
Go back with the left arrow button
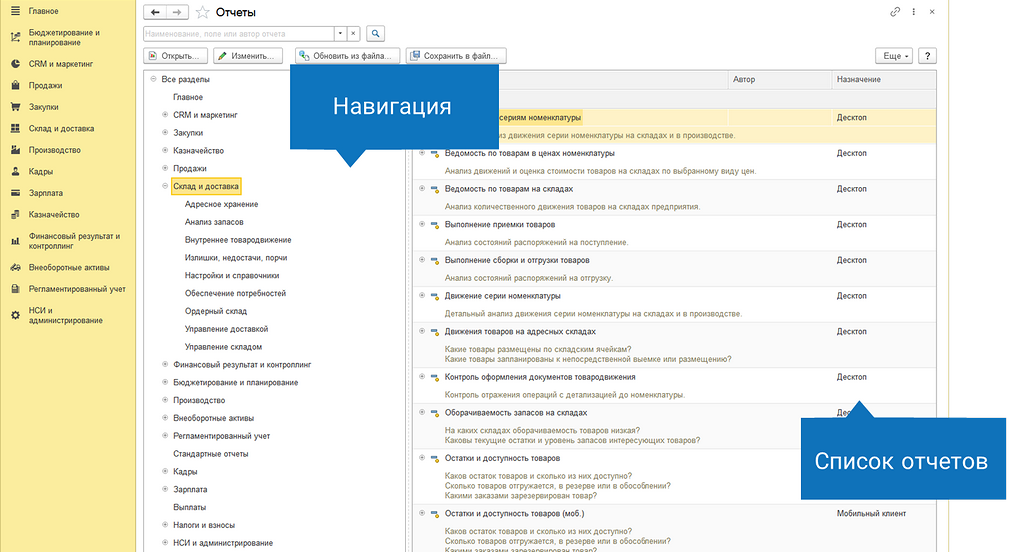(x=155, y=12)
